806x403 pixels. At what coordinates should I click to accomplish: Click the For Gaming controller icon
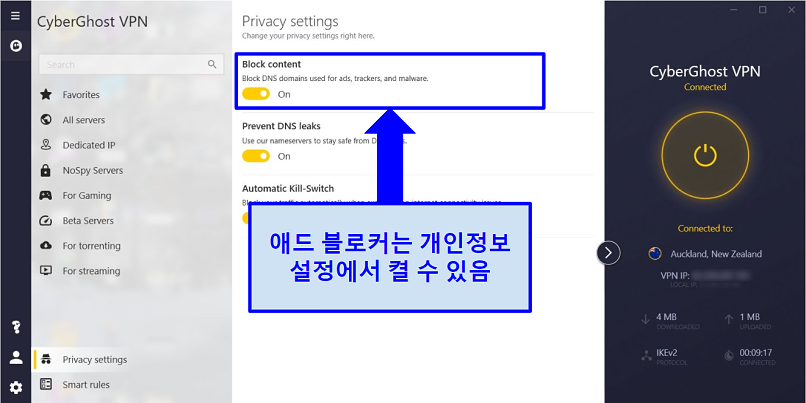pyautogui.click(x=46, y=195)
